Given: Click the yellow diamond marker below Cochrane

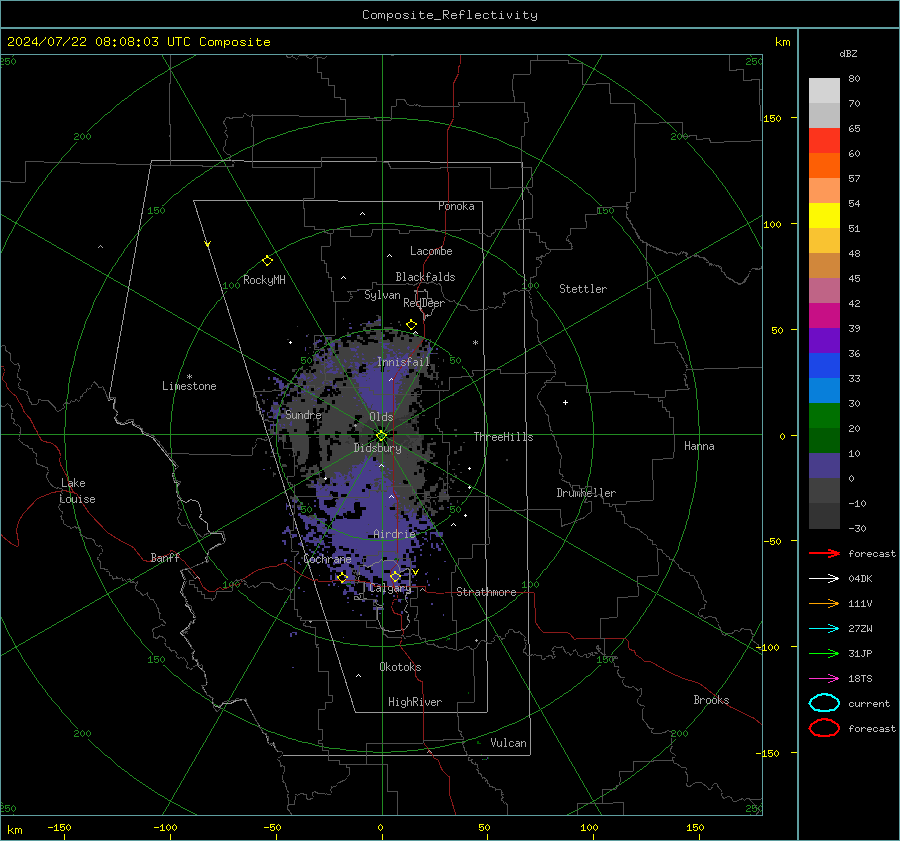Looking at the screenshot, I should click(343, 577).
